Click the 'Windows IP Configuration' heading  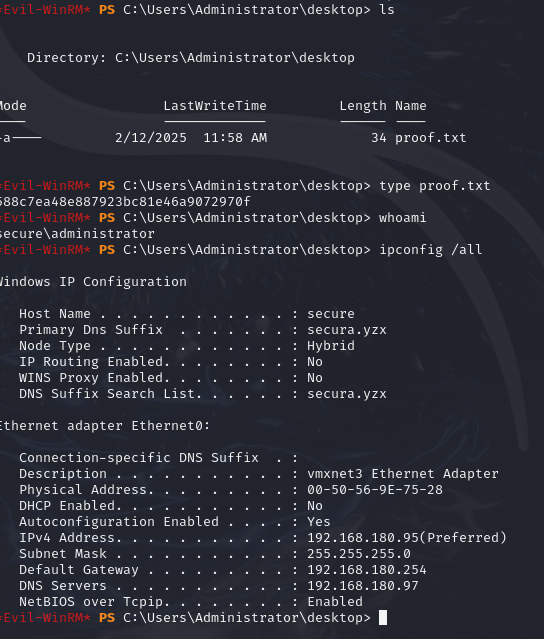pos(93,282)
